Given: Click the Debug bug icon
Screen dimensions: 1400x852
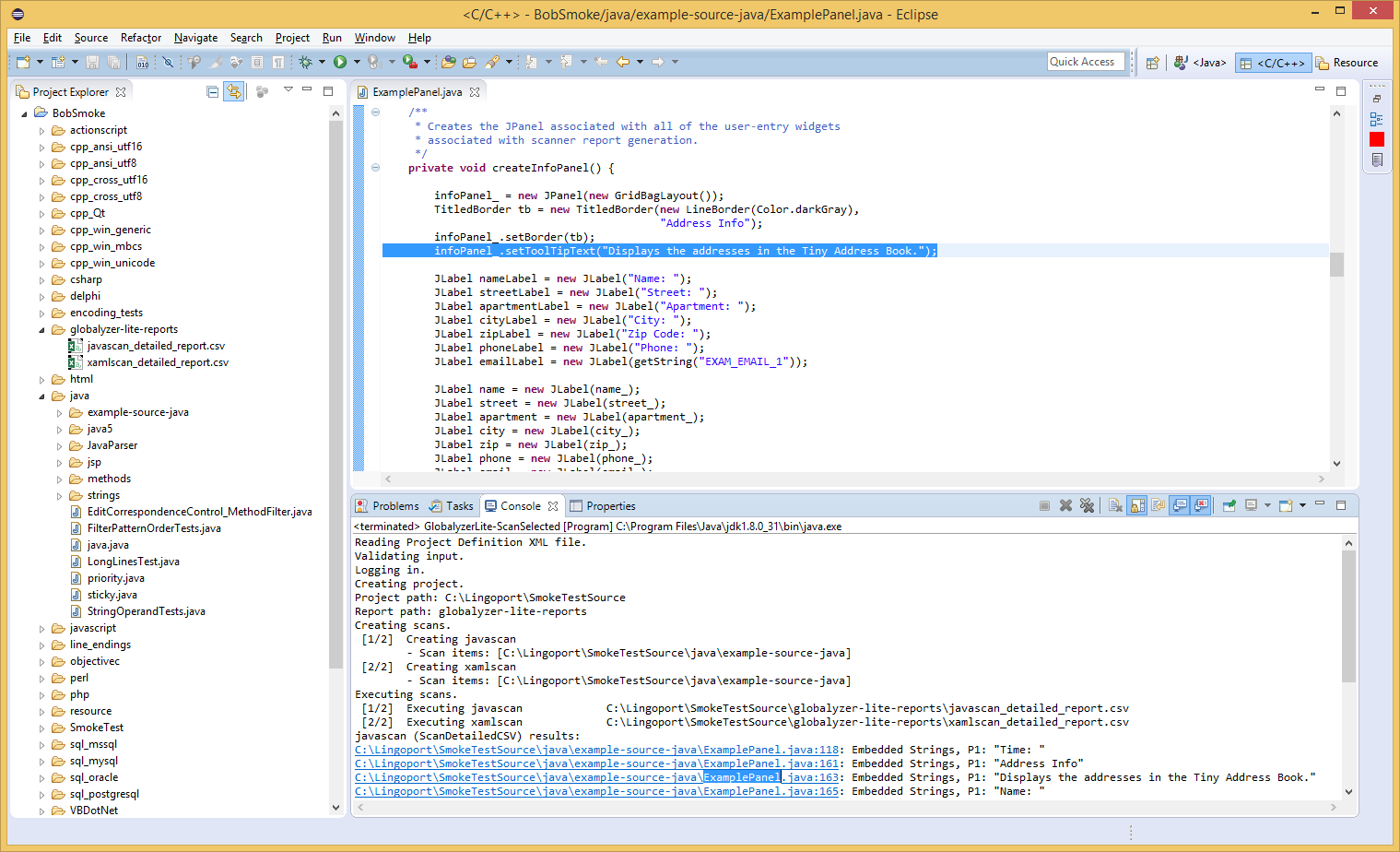Looking at the screenshot, I should coord(305,62).
